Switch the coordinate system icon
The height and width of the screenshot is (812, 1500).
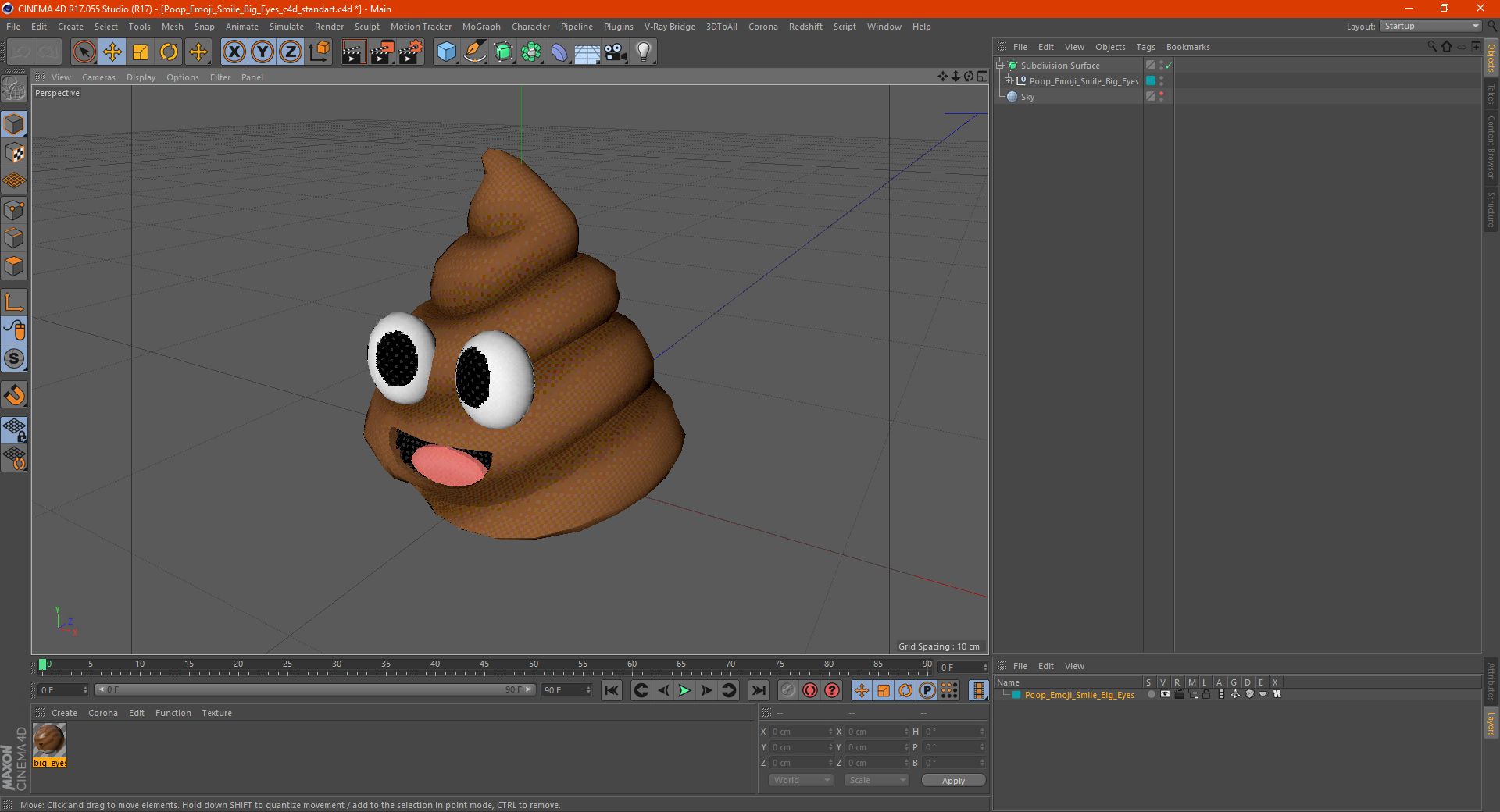[x=319, y=52]
